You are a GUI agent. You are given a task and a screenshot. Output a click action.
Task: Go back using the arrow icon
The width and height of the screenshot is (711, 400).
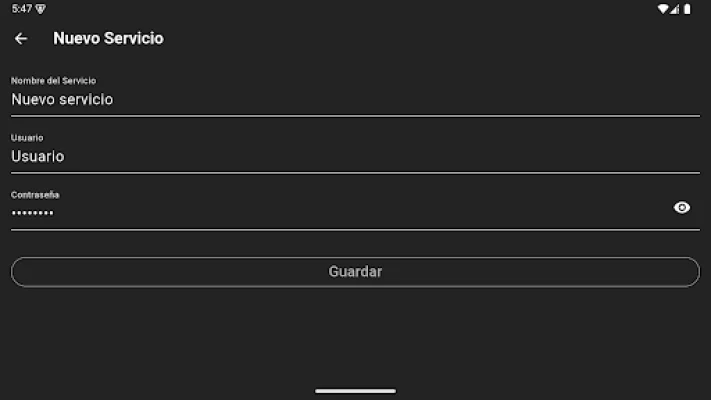(x=21, y=39)
